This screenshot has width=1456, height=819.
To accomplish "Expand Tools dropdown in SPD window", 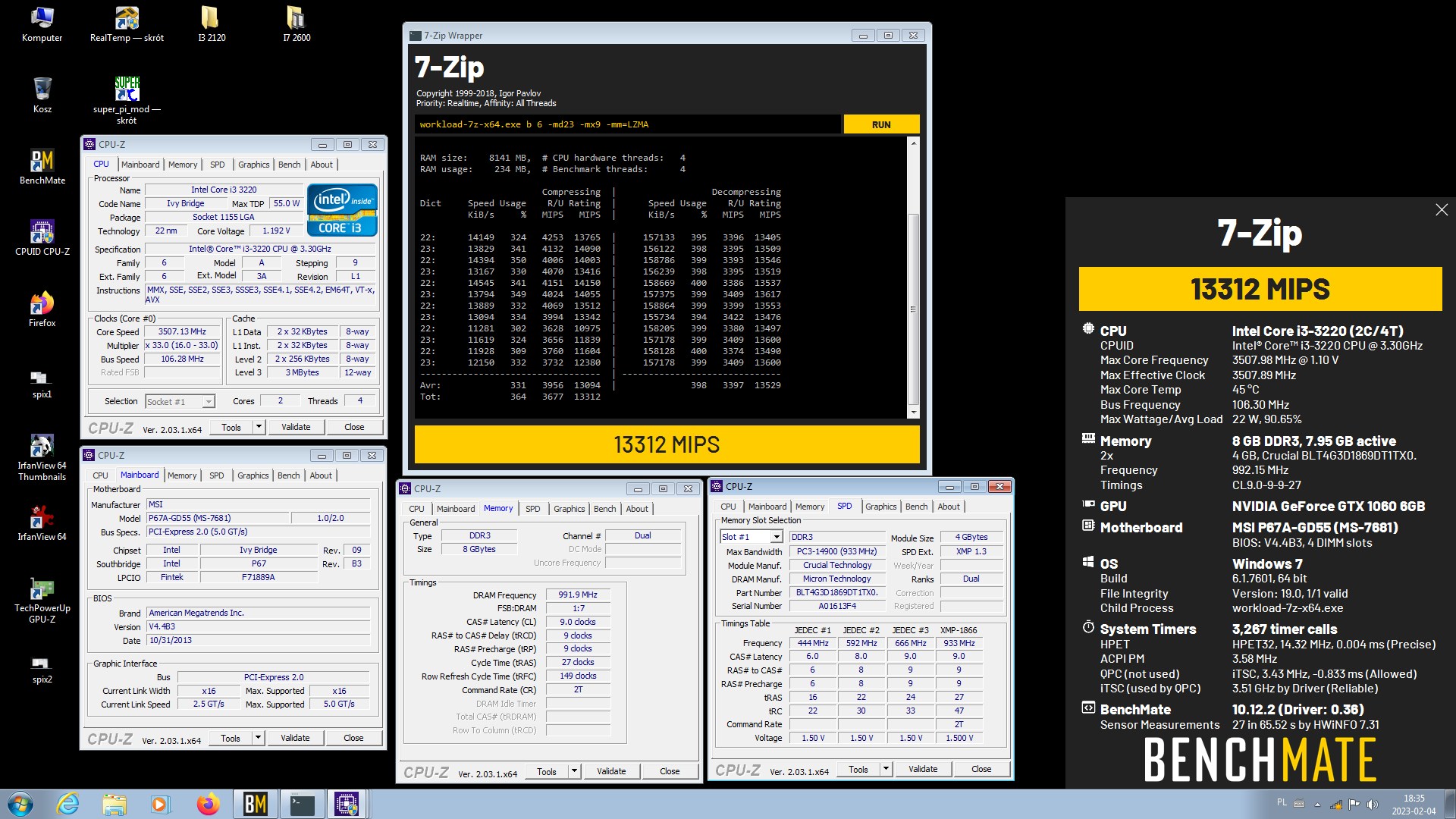I will [886, 769].
